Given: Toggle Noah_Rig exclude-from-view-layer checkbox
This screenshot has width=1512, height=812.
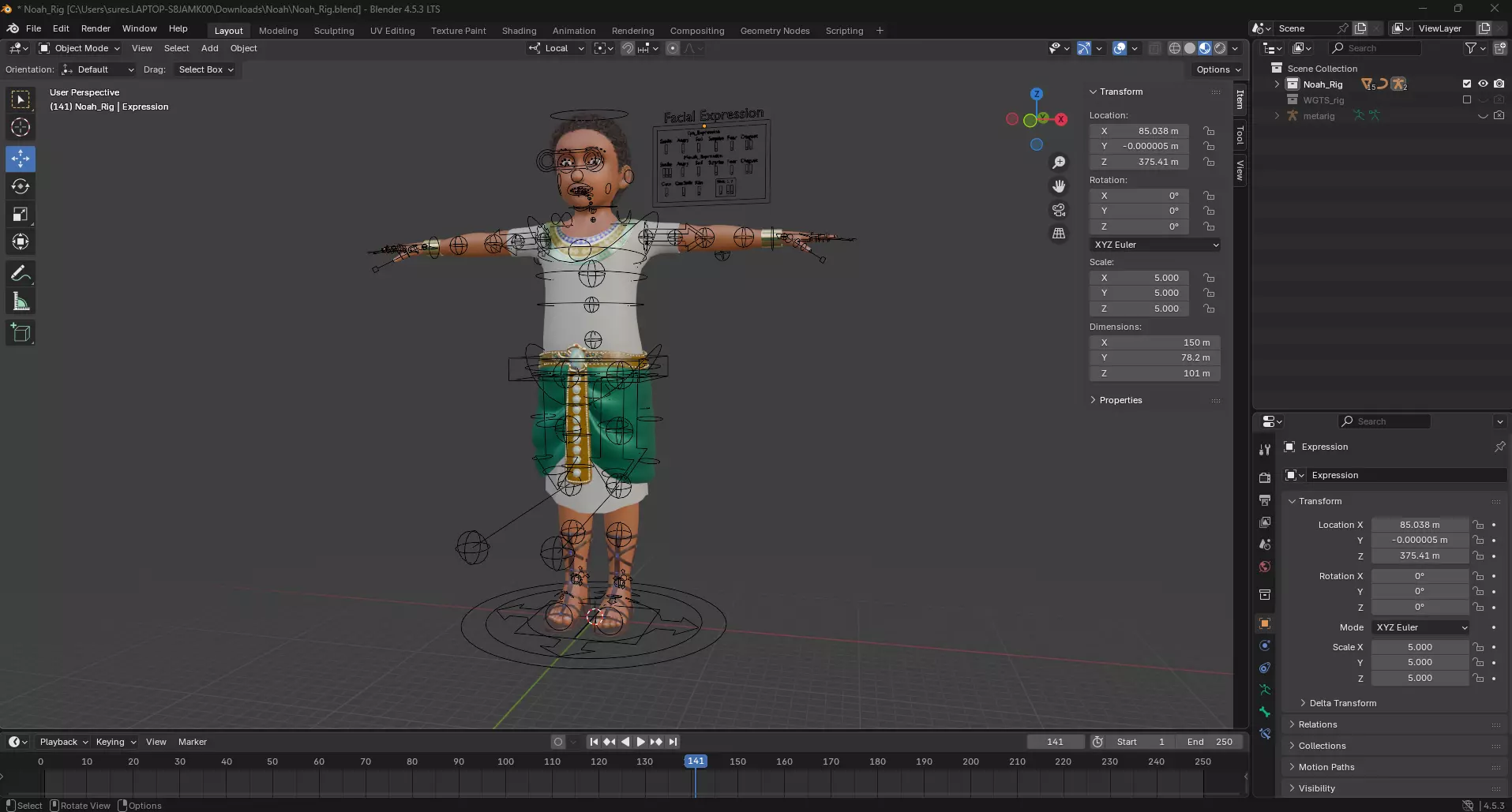Looking at the screenshot, I should coord(1467,84).
